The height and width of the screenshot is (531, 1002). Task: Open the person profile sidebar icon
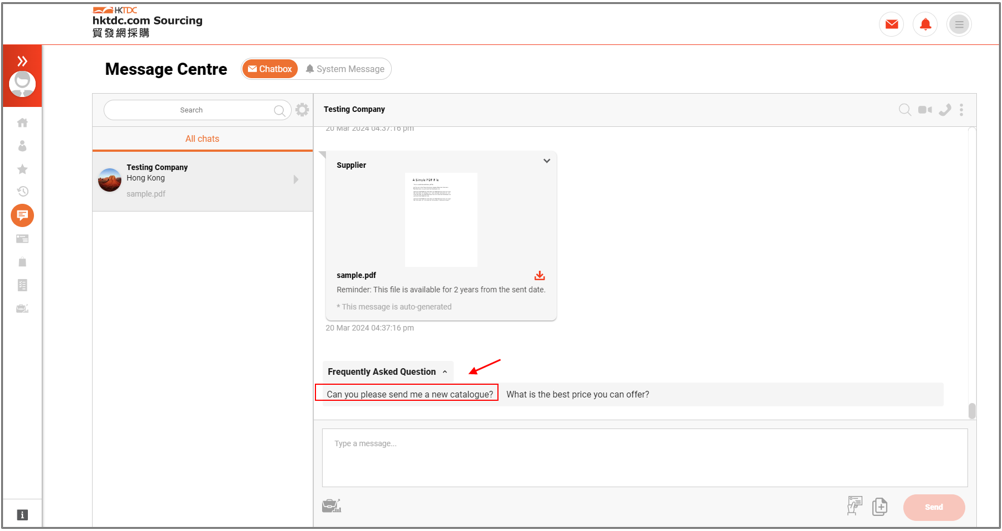pos(22,146)
